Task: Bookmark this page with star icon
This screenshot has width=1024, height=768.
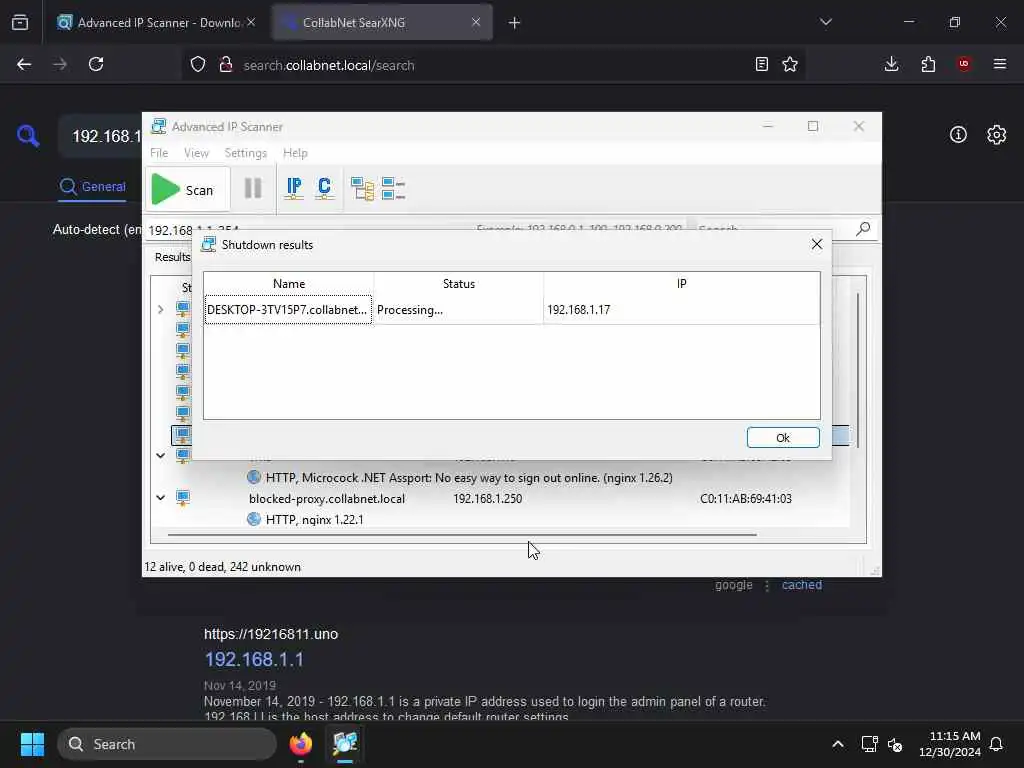Action: pyautogui.click(x=790, y=64)
